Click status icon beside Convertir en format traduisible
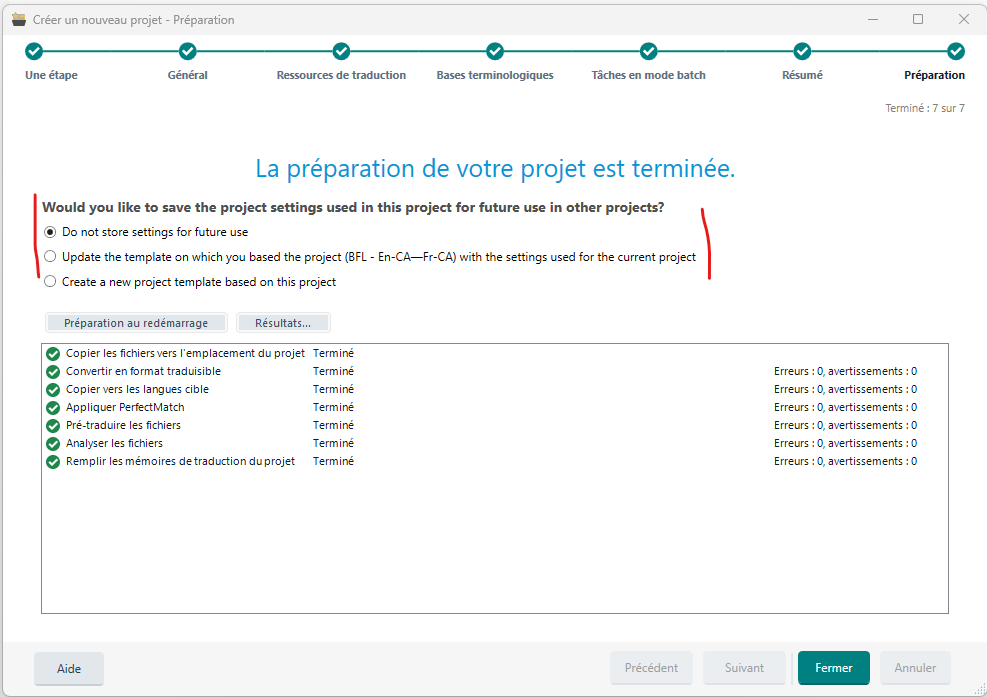 [53, 371]
